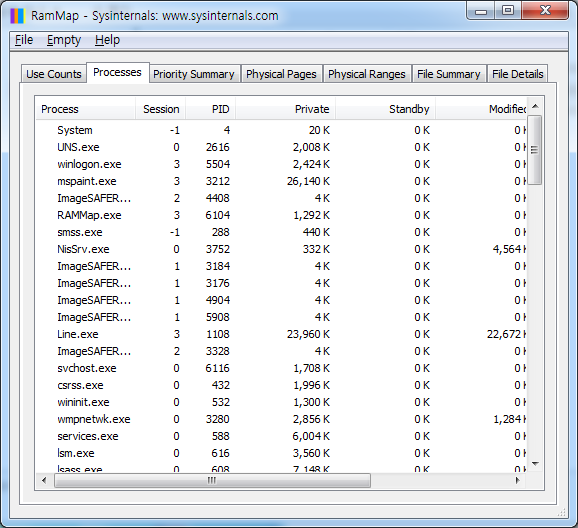This screenshot has height=528, width=578.
Task: Select the csrss.exe row
Action: 281,385
